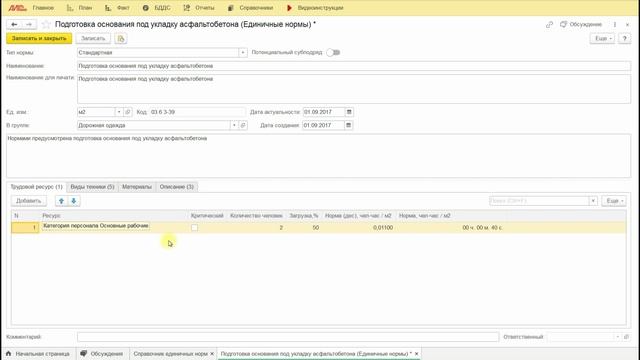The height and width of the screenshot is (360, 640).
Task: Open the Отчеты menu
Action: coord(199,8)
